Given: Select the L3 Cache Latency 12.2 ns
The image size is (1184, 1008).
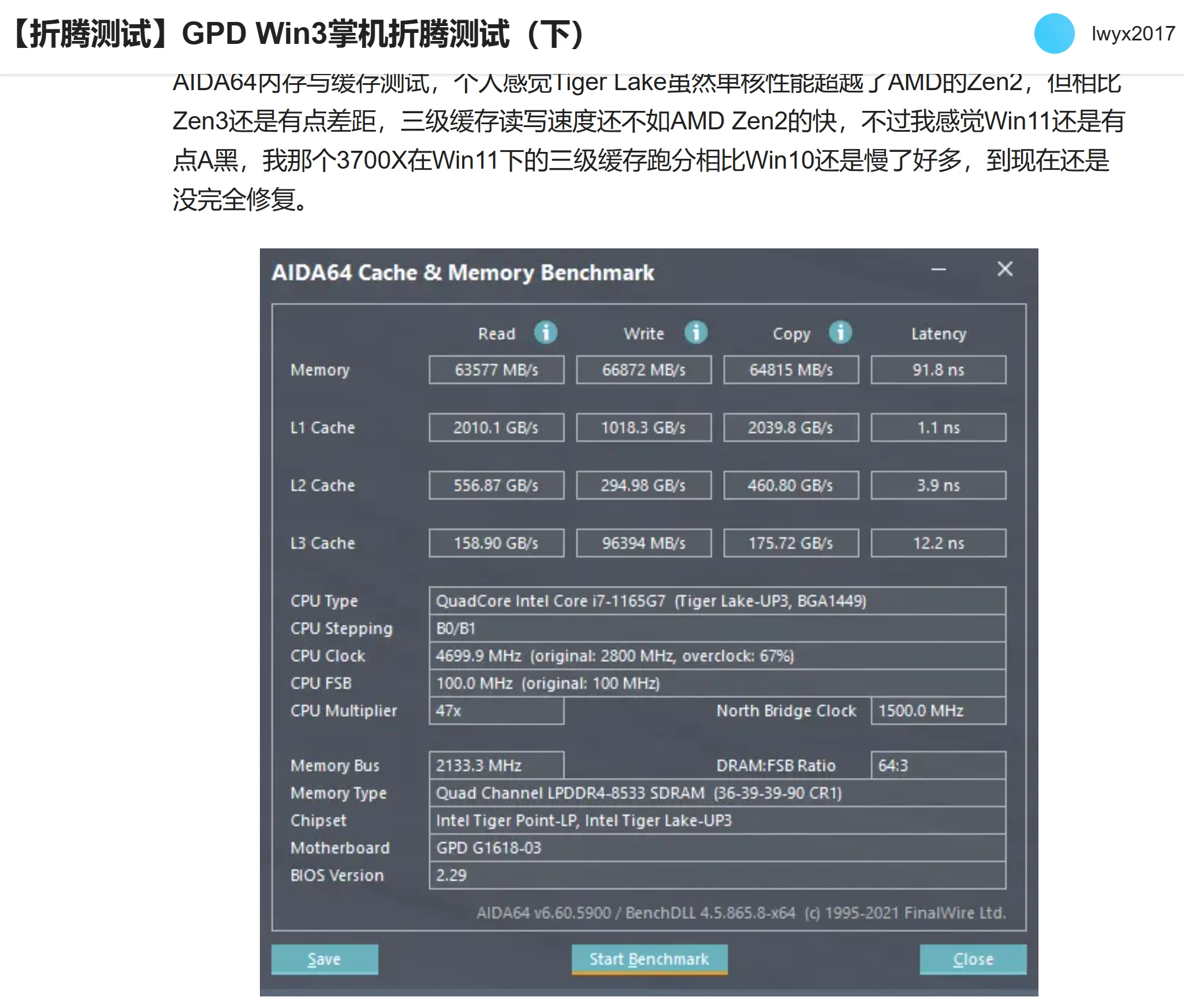Looking at the screenshot, I should point(939,543).
